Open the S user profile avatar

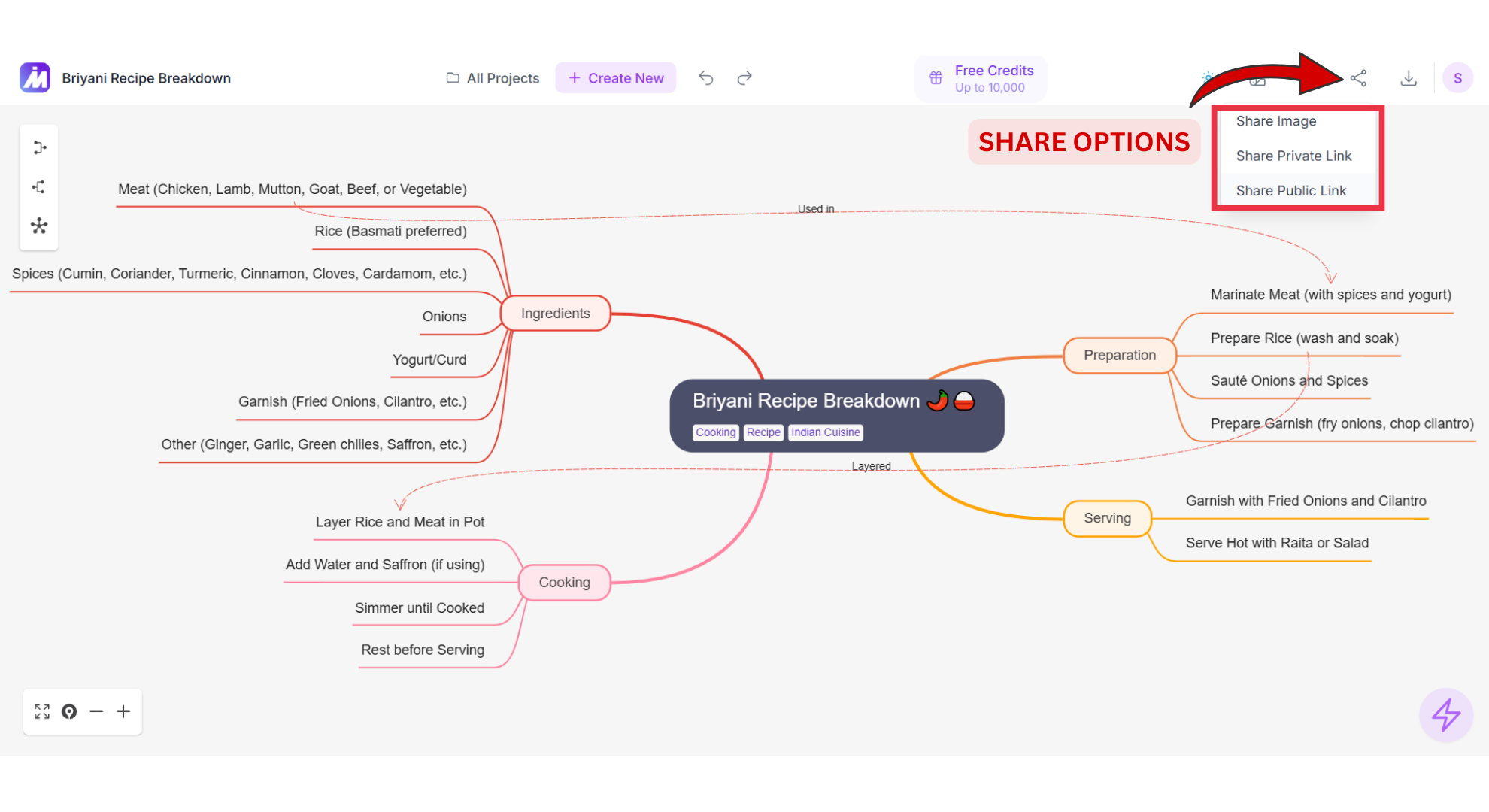point(1457,78)
